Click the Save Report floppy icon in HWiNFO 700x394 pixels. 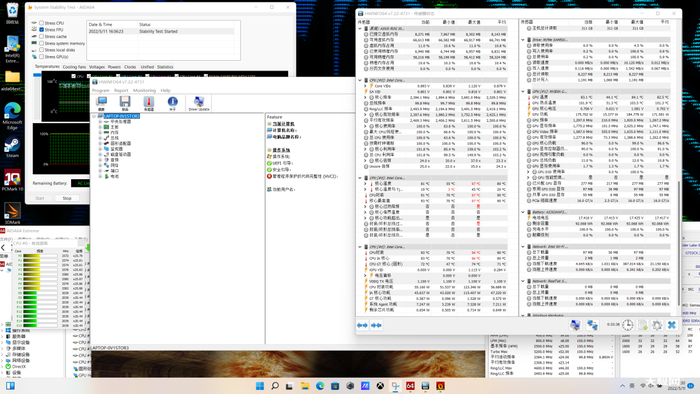pos(125,104)
